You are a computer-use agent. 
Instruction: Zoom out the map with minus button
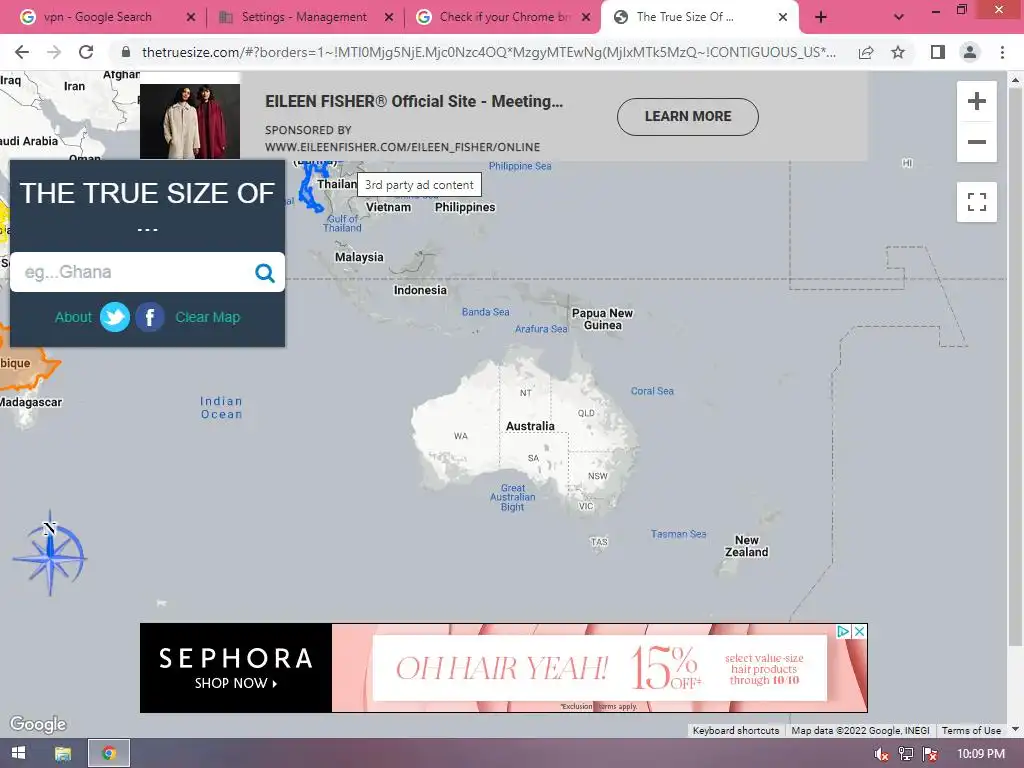coord(976,142)
